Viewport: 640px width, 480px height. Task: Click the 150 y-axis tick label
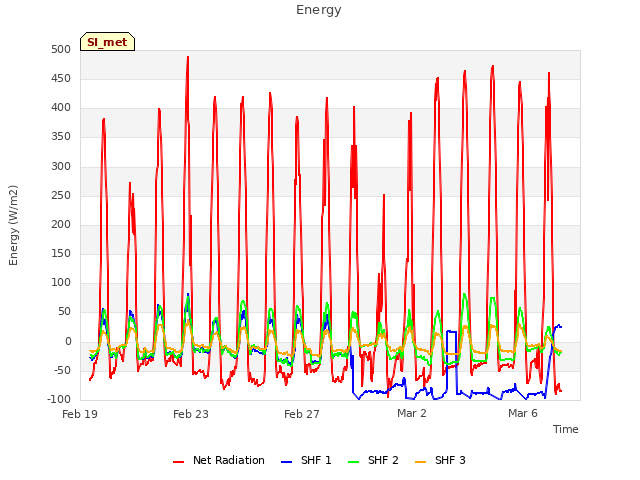tap(61, 253)
